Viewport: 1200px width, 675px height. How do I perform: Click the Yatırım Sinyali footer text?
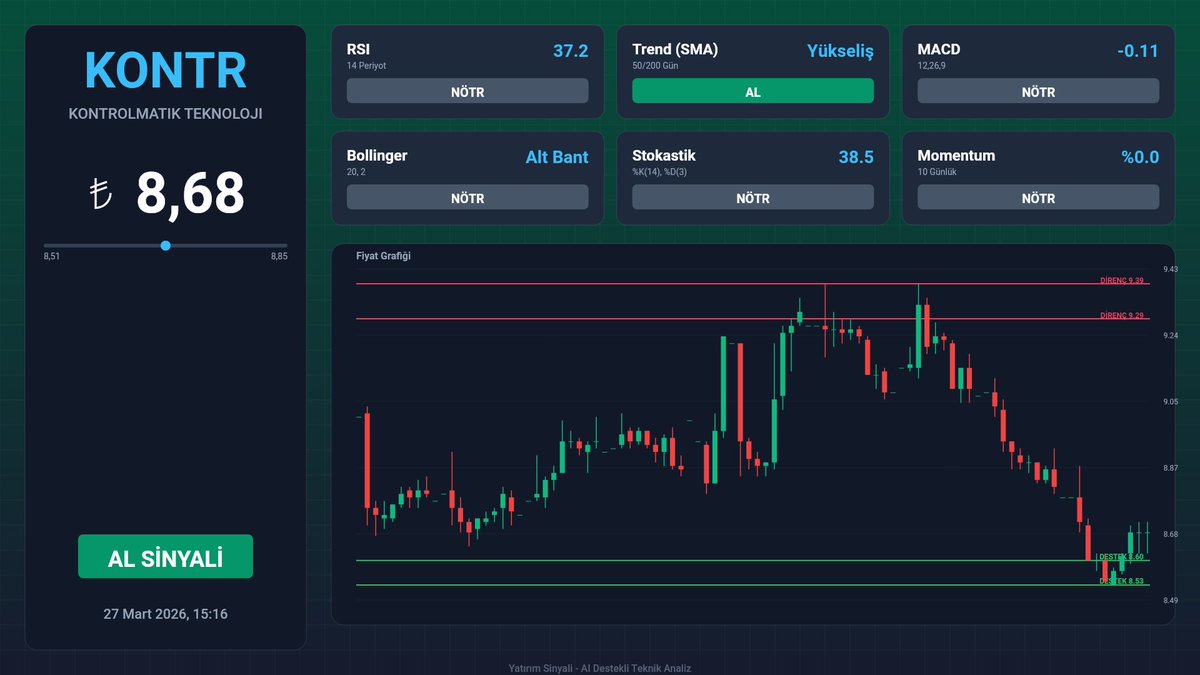(600, 668)
